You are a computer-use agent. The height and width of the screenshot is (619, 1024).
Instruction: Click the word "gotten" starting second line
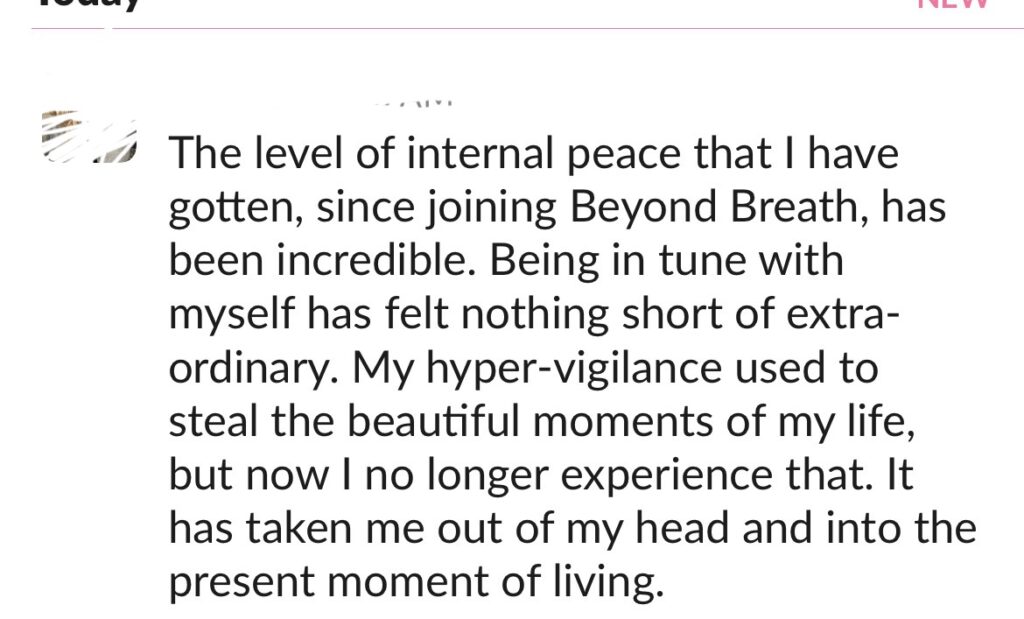[x=236, y=208]
